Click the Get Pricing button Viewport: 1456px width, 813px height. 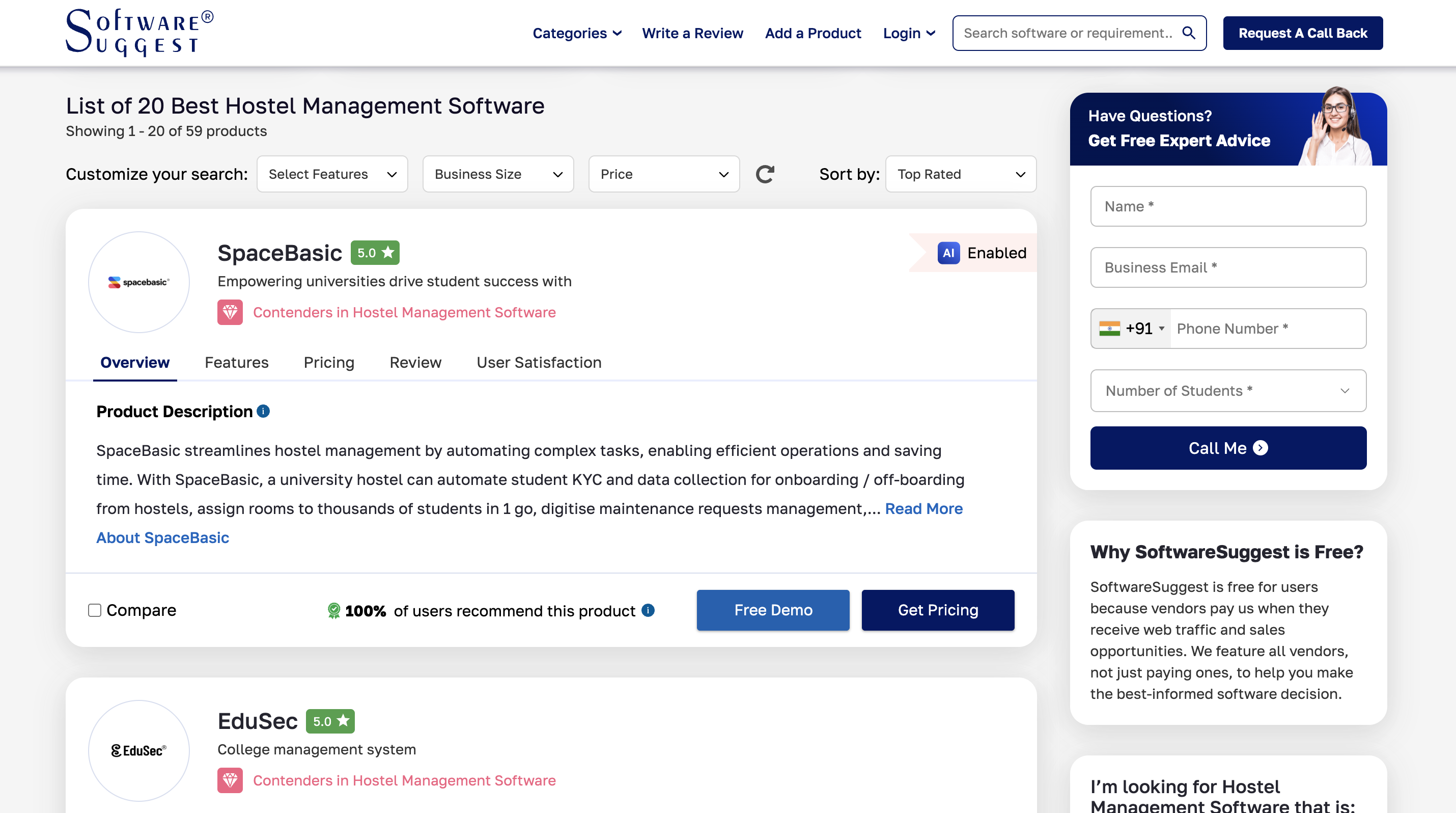[x=938, y=610]
